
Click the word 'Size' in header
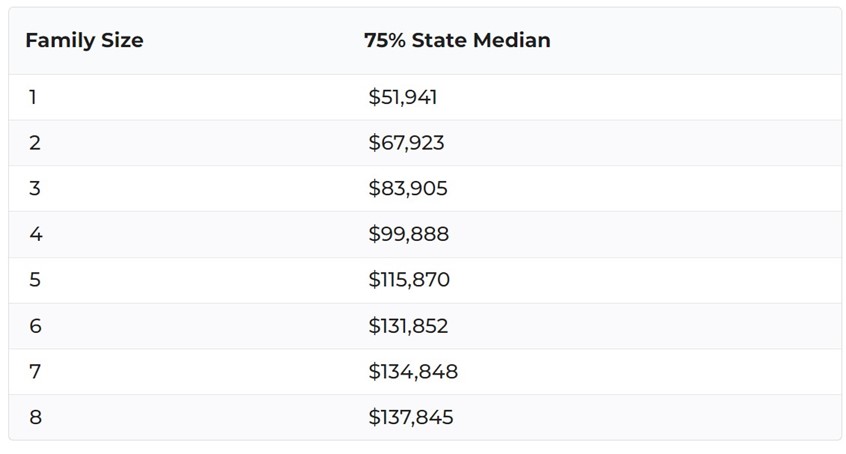click(x=121, y=41)
